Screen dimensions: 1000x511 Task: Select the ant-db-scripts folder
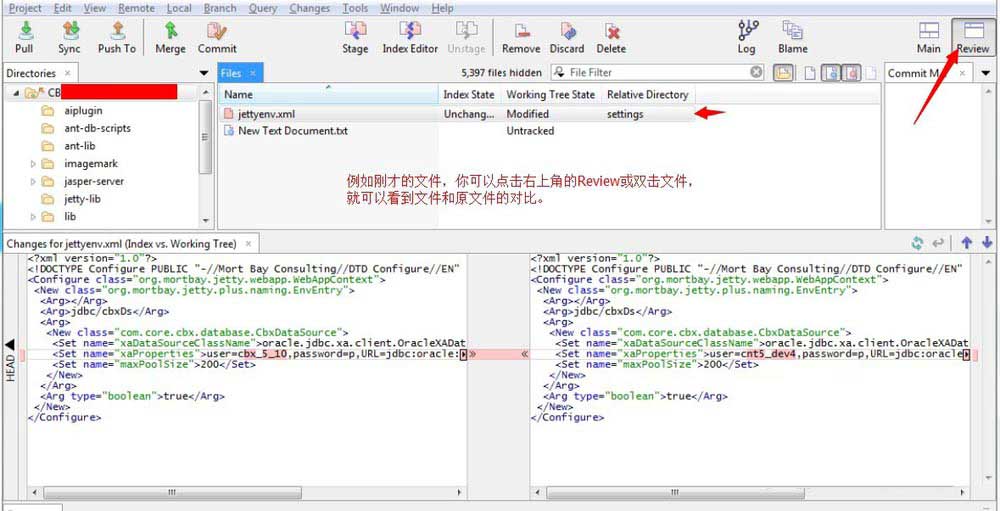[97, 128]
